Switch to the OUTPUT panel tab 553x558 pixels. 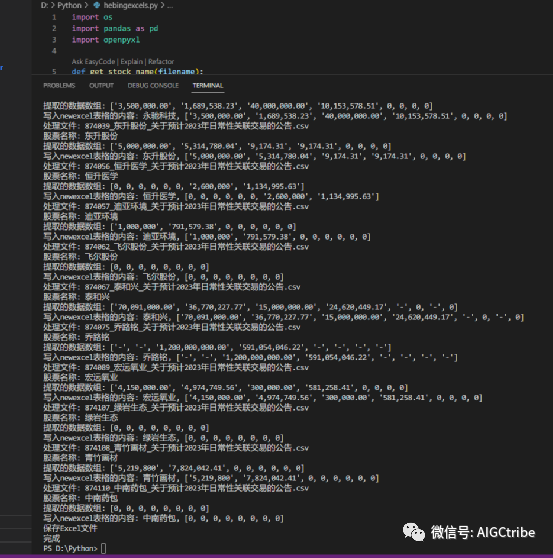[x=101, y=85]
